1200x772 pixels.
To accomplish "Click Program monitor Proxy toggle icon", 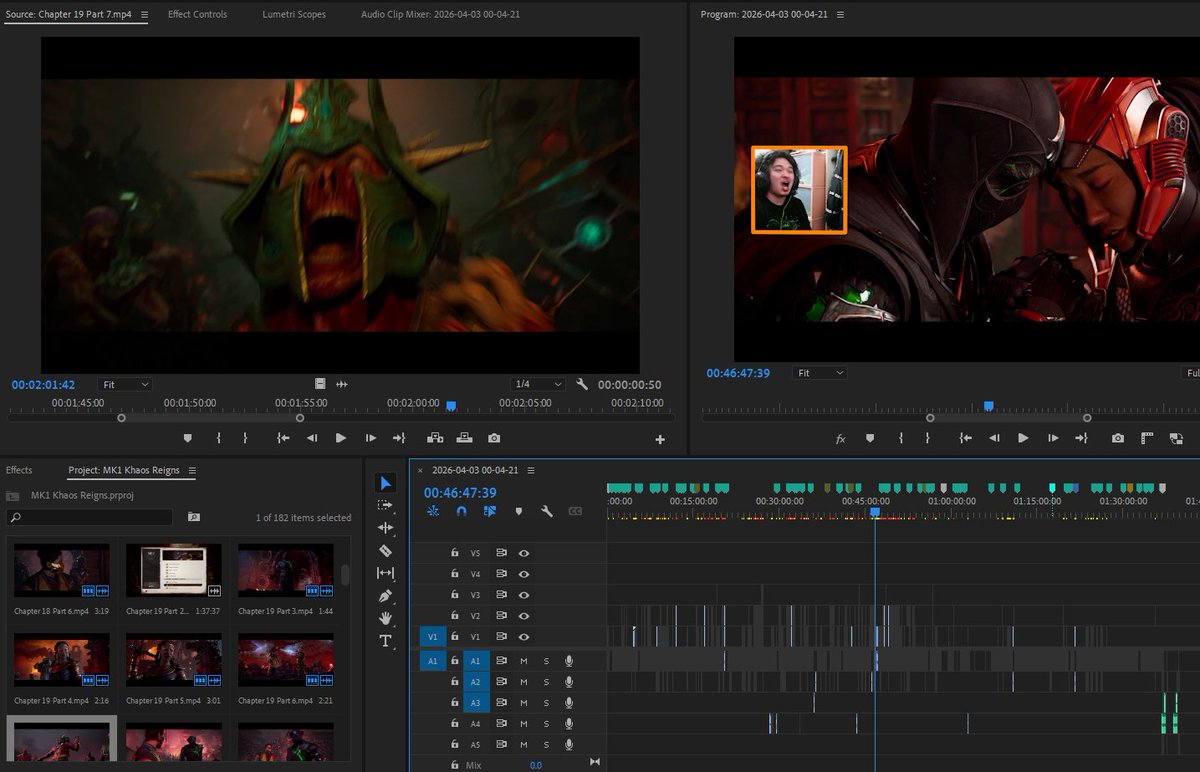I will (x=1176, y=438).
